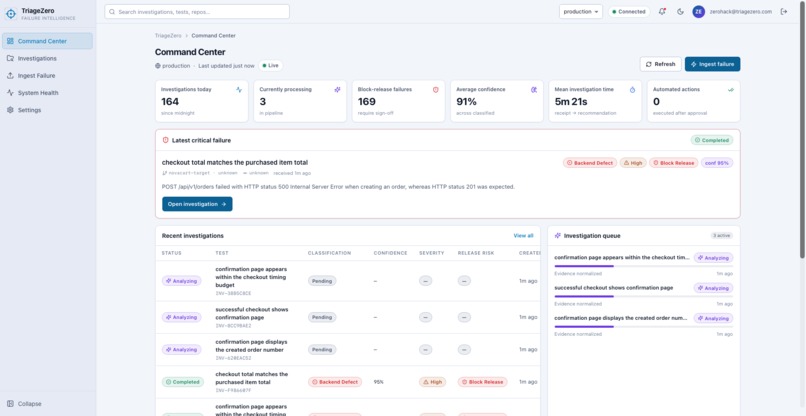Click the conf 95% badge

click(x=717, y=162)
